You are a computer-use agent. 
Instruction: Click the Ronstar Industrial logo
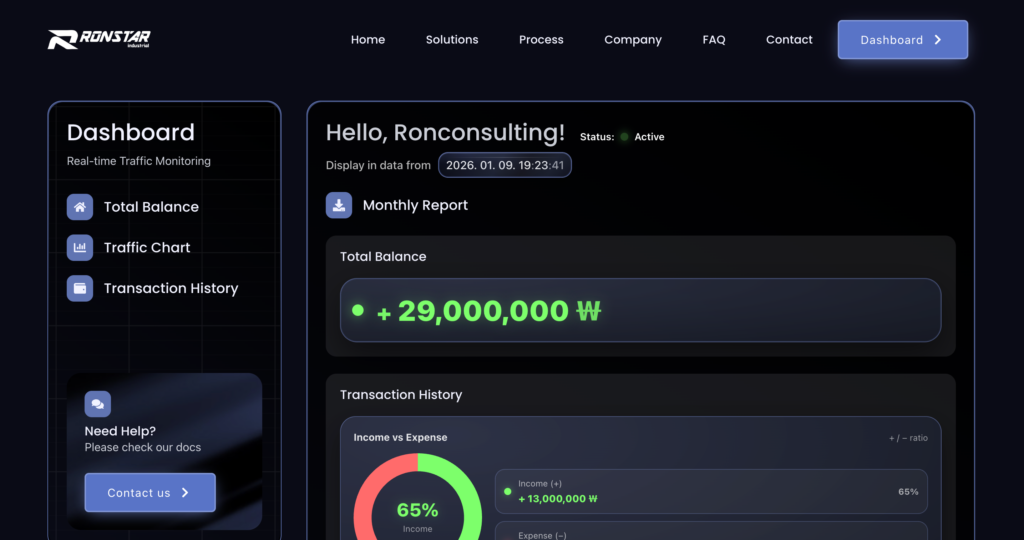(x=99, y=40)
